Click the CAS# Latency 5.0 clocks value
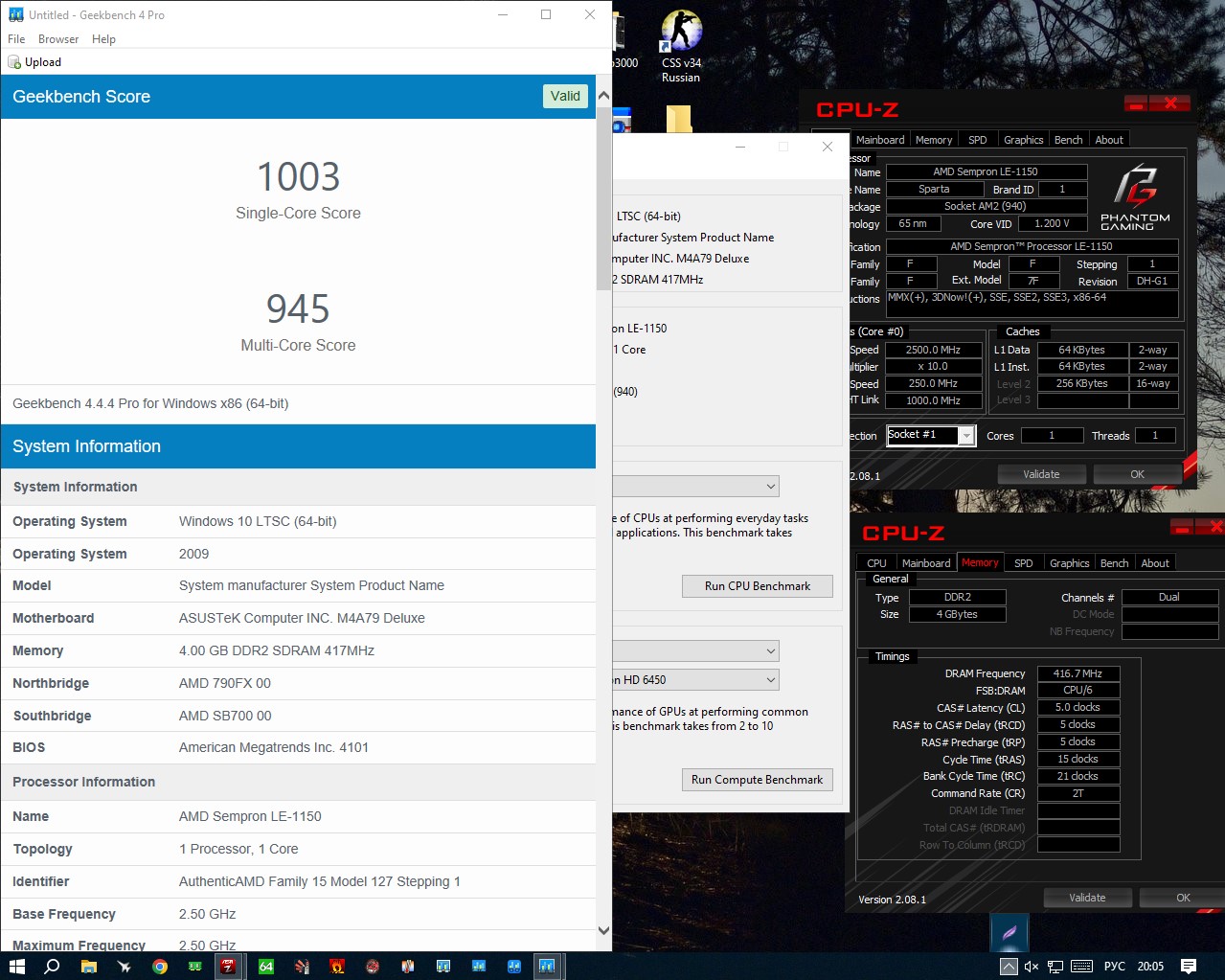The image size is (1225, 980). (x=1078, y=707)
